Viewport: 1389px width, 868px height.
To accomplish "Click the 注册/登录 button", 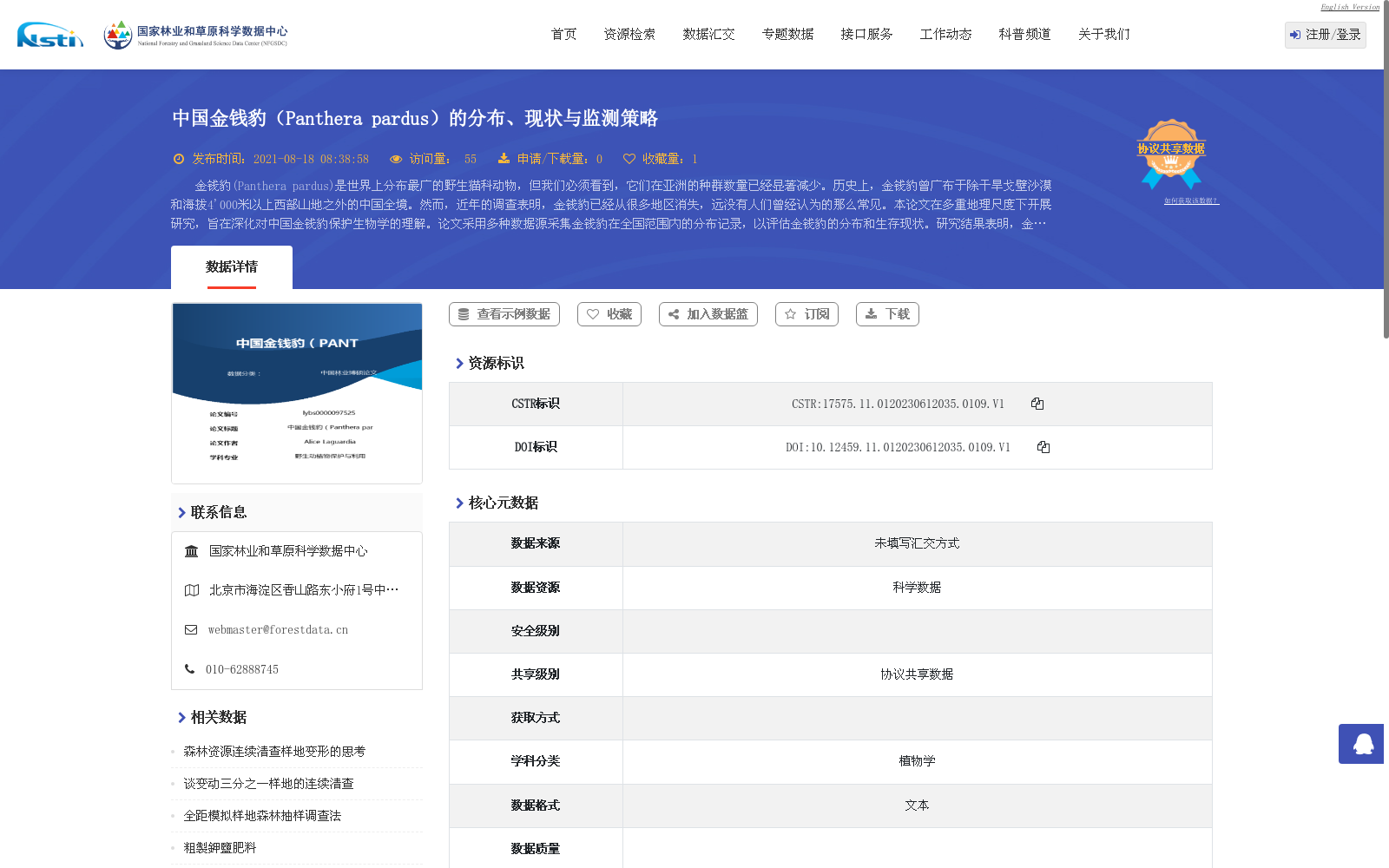I will pyautogui.click(x=1325, y=35).
